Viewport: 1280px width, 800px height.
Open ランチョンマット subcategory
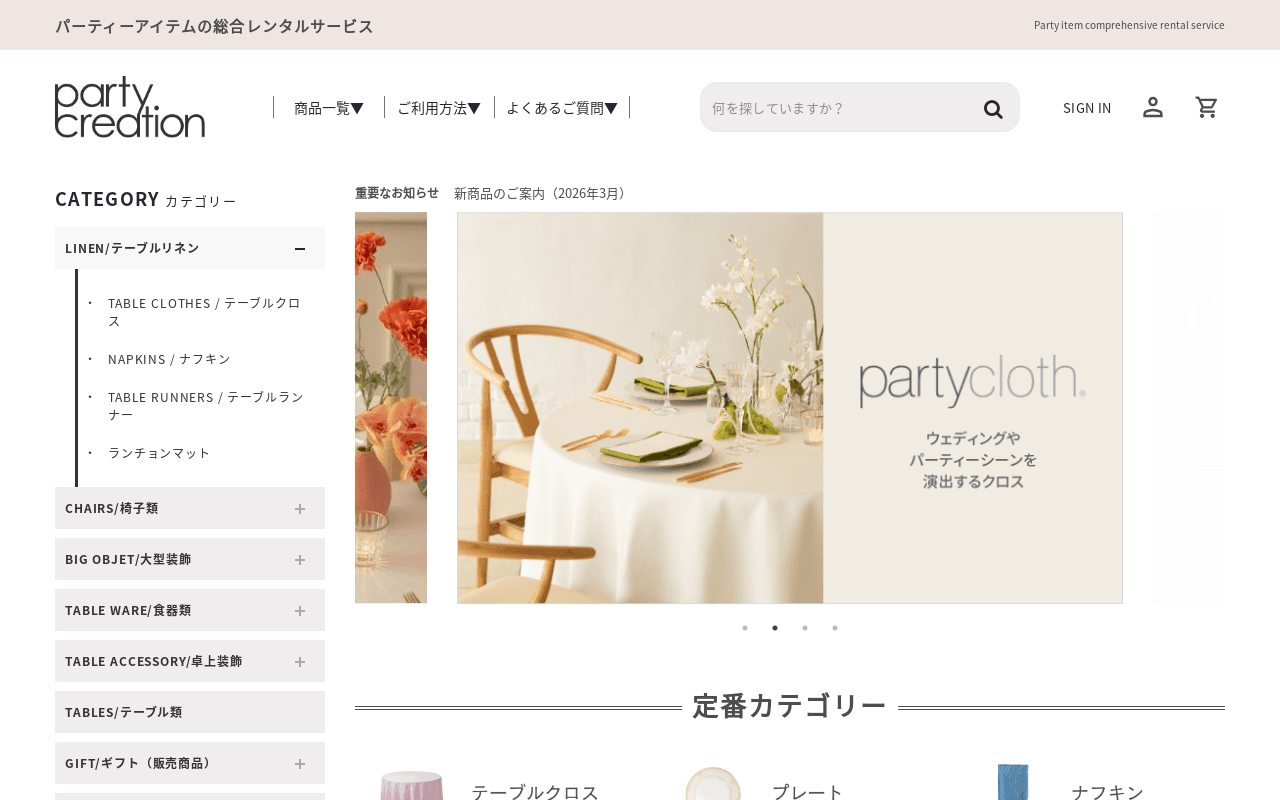click(159, 453)
